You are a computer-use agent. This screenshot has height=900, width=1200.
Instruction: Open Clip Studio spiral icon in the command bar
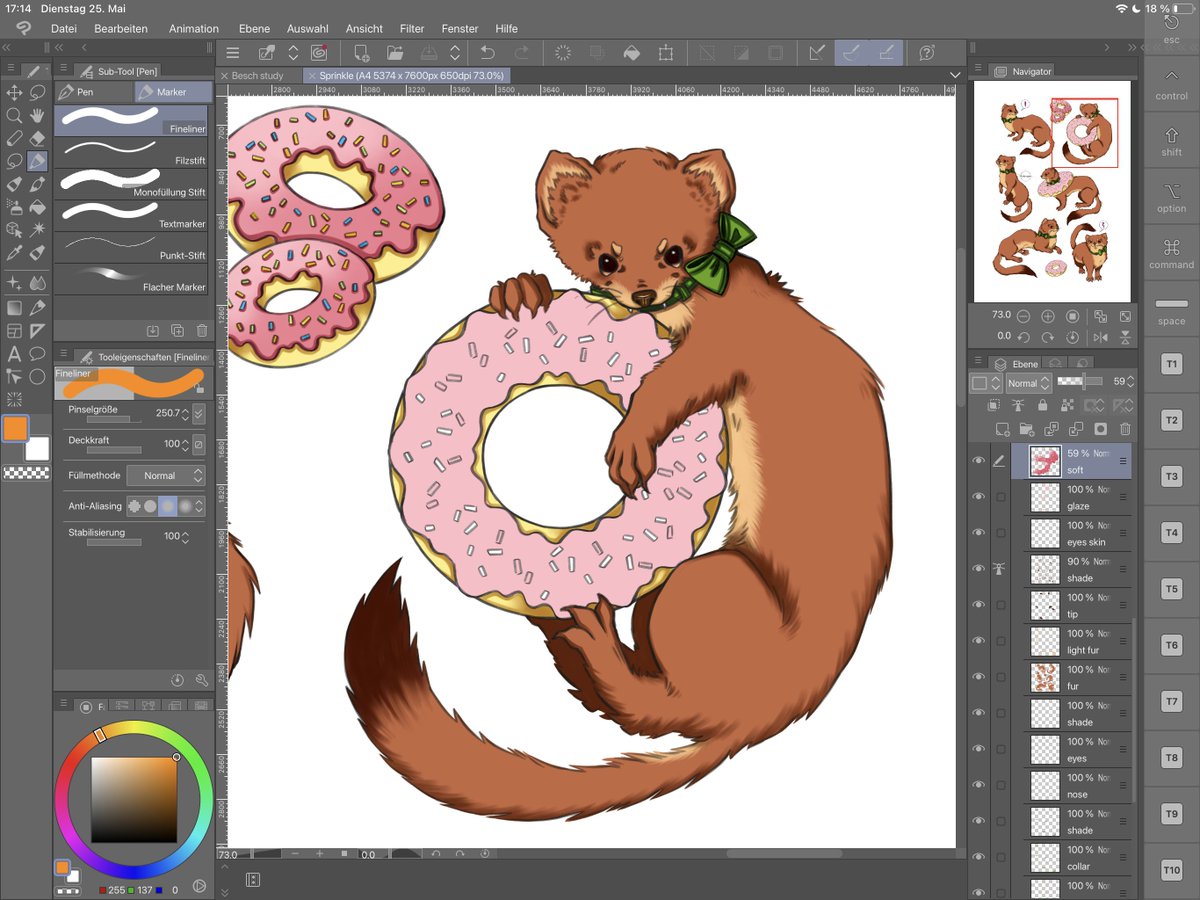tap(319, 53)
